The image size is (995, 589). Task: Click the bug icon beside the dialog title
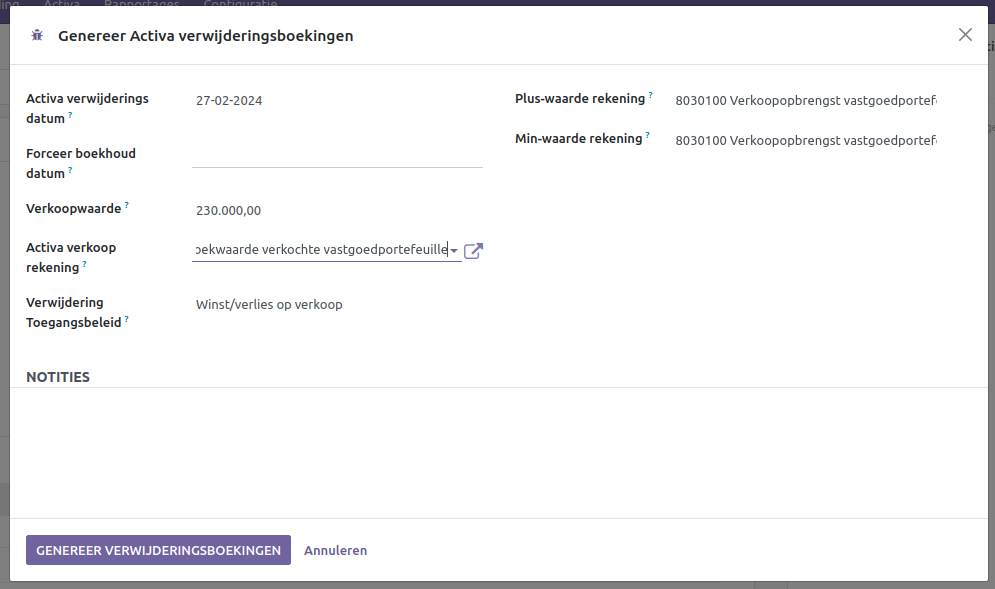pos(37,34)
